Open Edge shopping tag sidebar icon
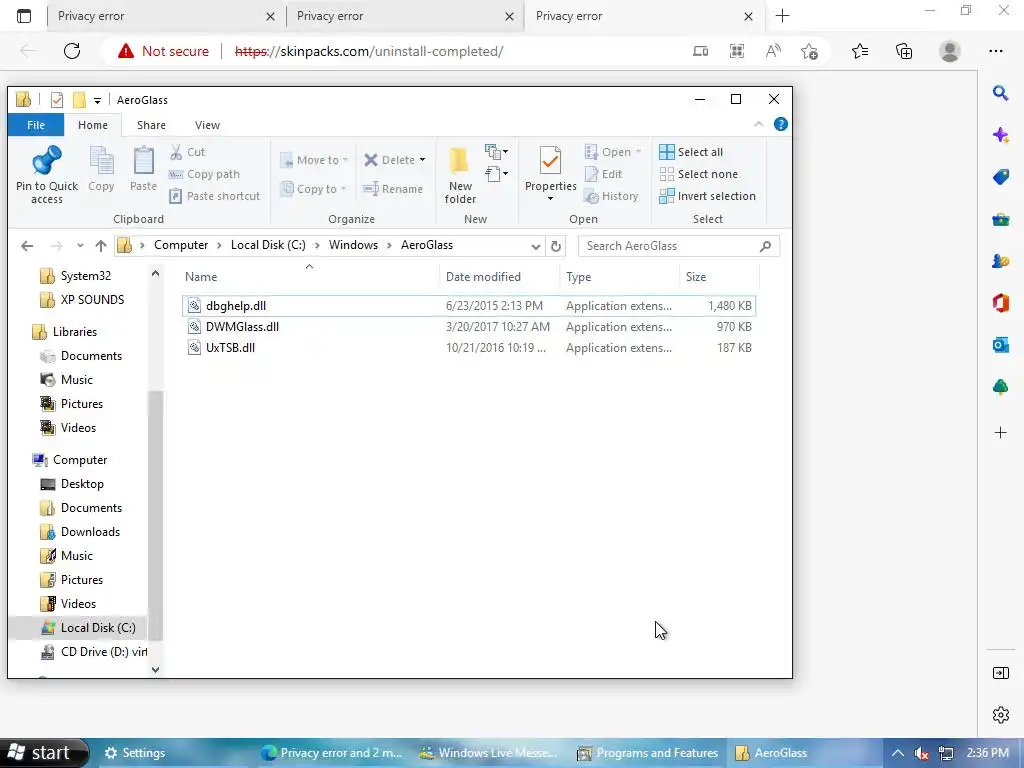 (1000, 177)
